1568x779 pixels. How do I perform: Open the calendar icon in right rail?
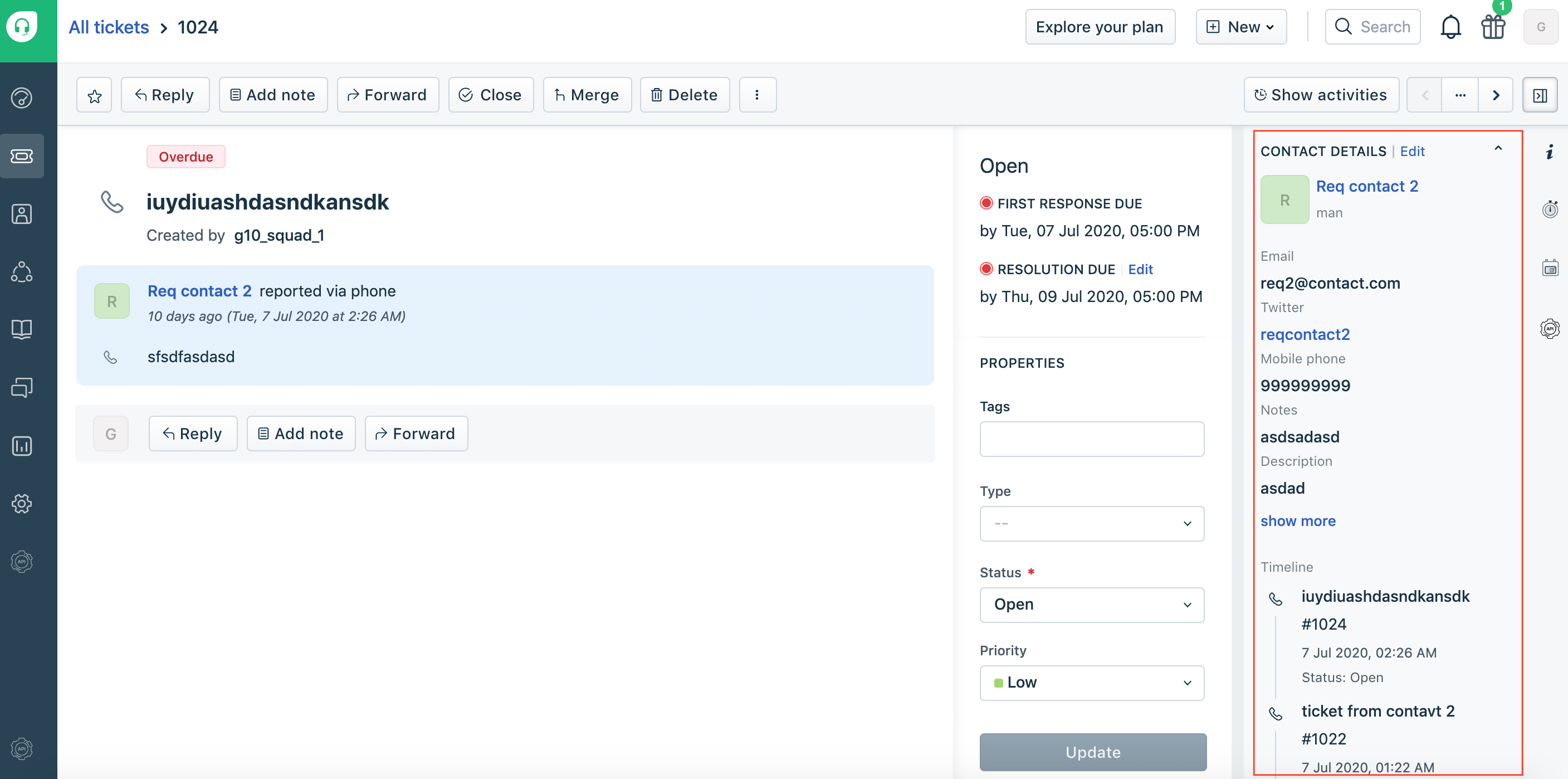point(1550,268)
